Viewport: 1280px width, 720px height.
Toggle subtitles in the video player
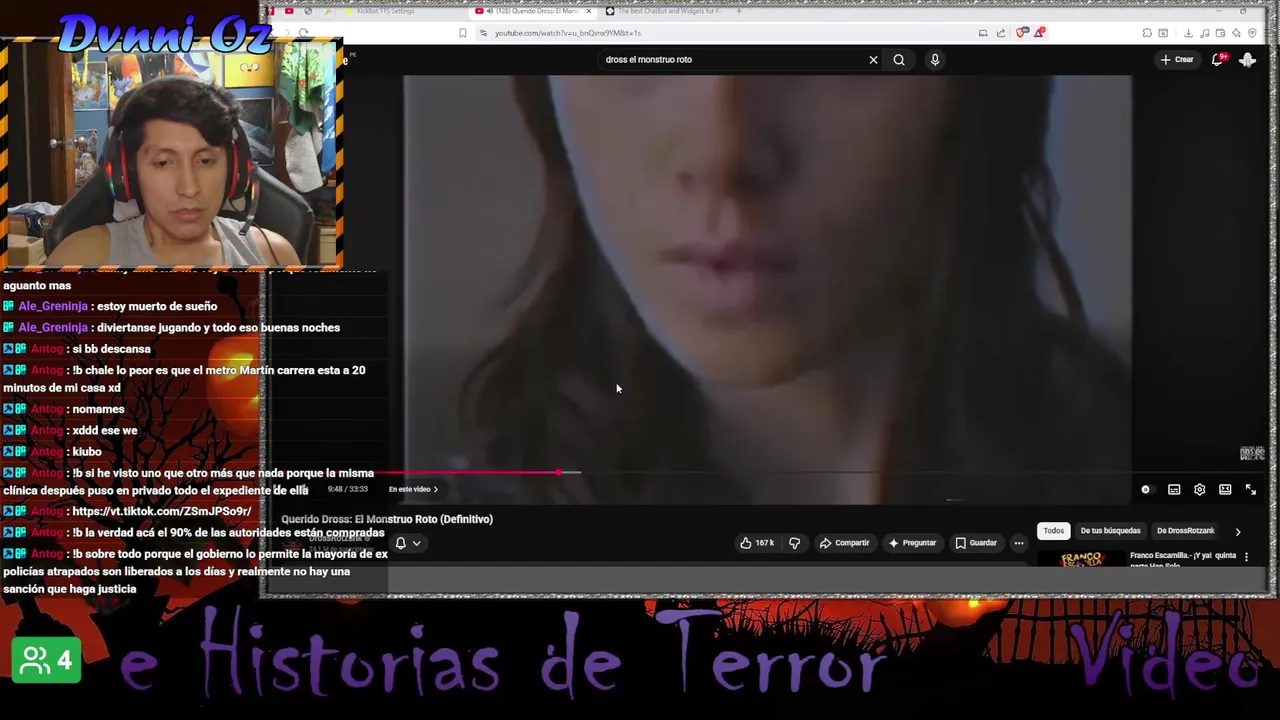point(1174,490)
